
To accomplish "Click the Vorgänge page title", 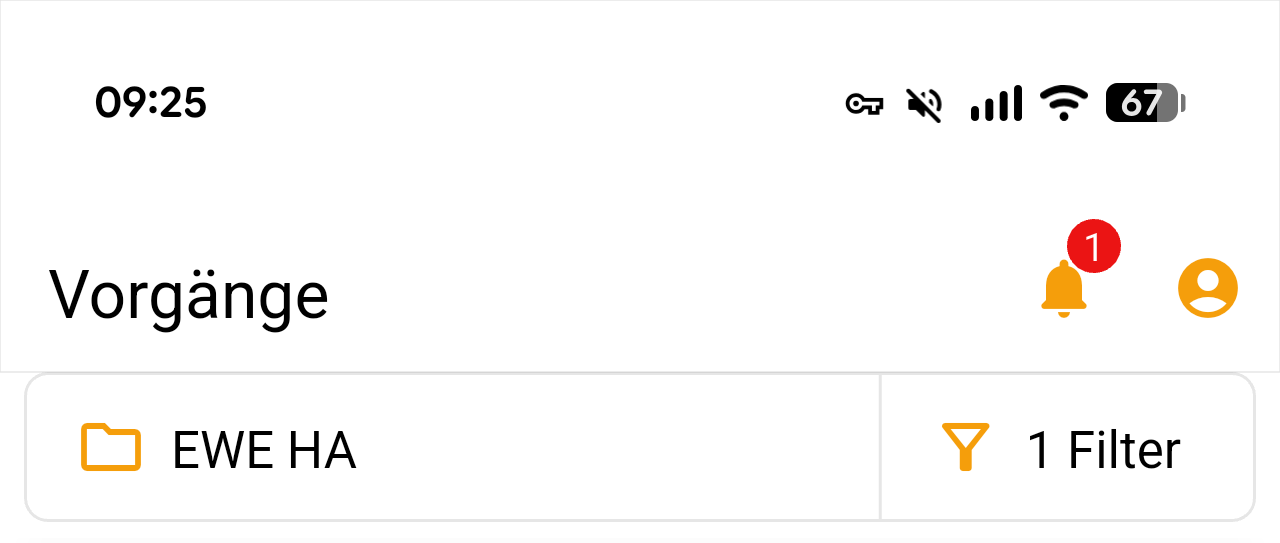I will point(189,295).
